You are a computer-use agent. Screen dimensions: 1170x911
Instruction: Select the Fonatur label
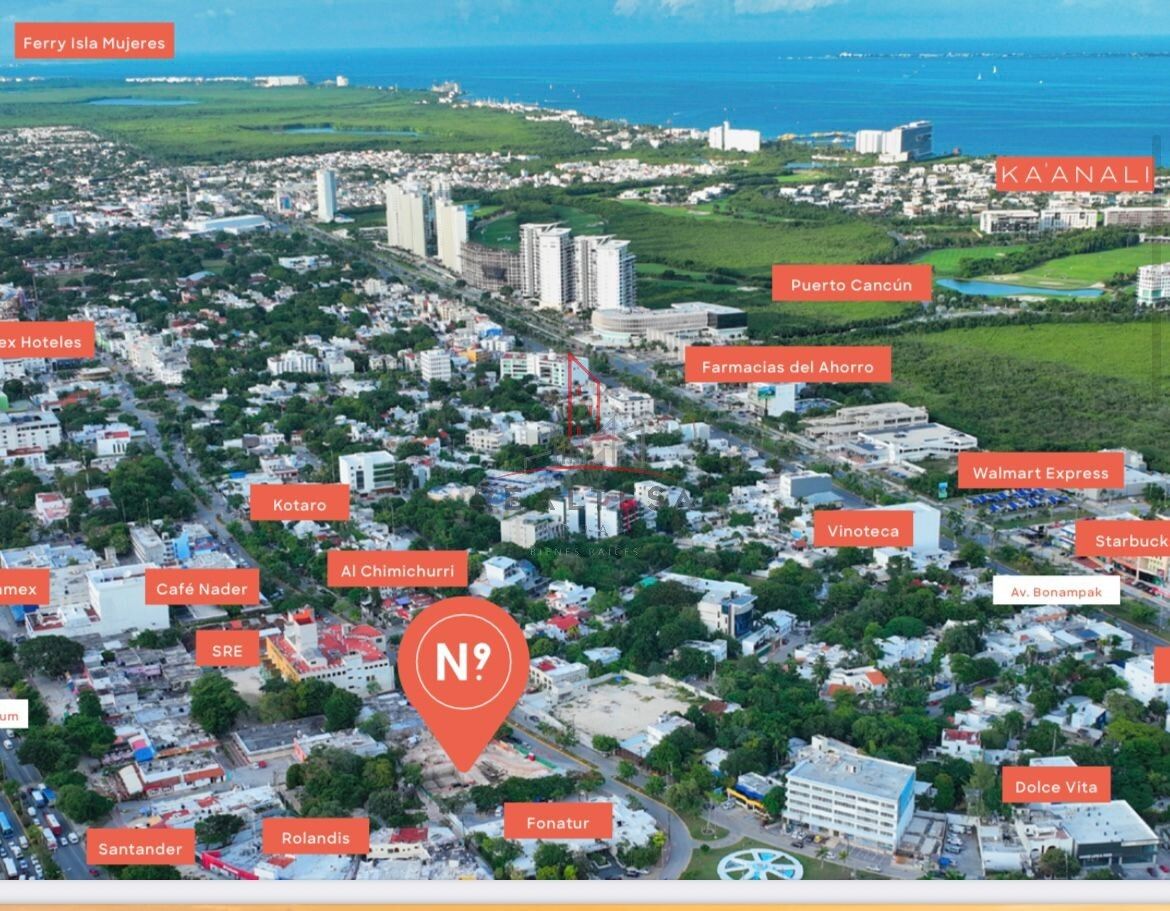557,822
